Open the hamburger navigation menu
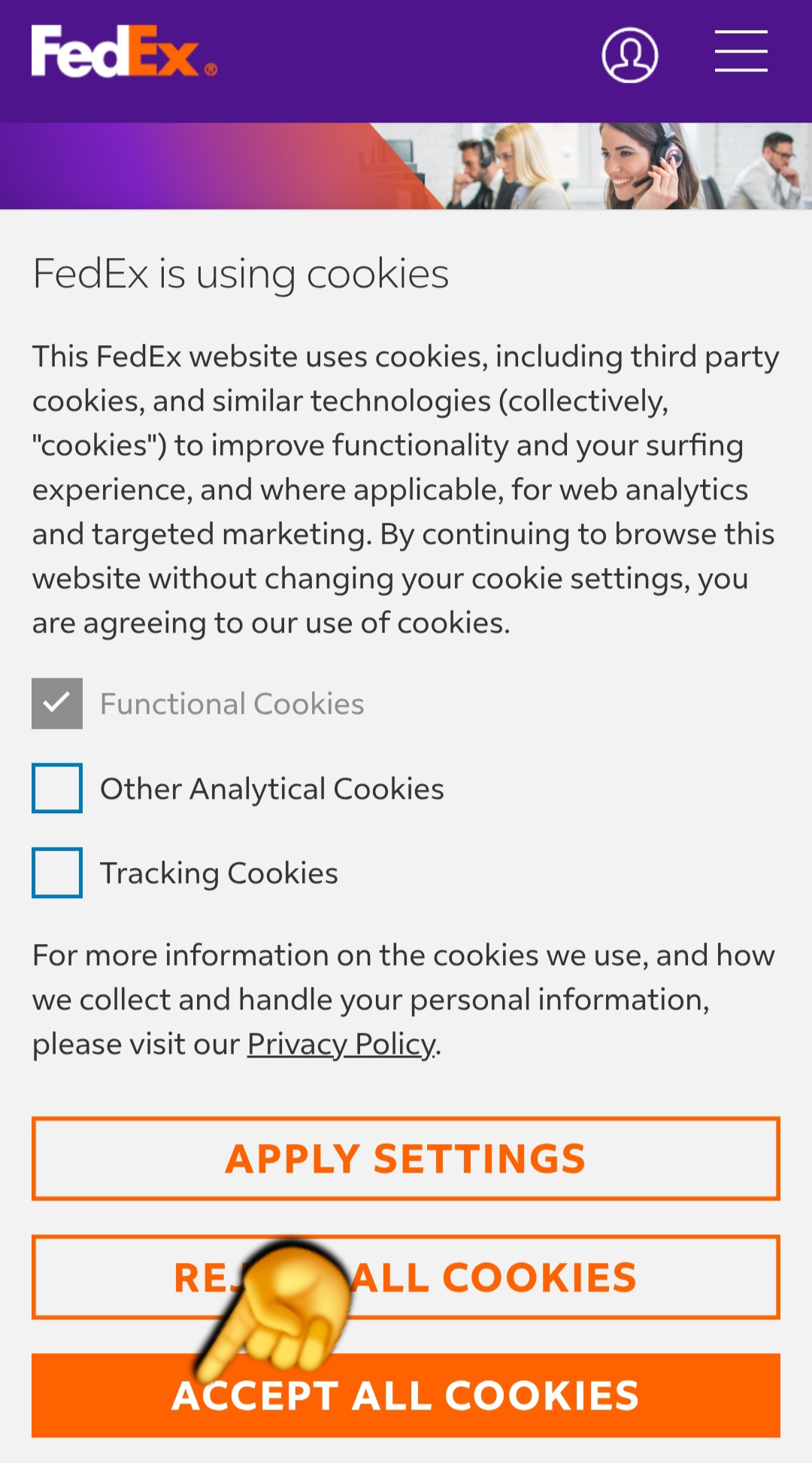This screenshot has height=1463, width=812. (x=740, y=53)
